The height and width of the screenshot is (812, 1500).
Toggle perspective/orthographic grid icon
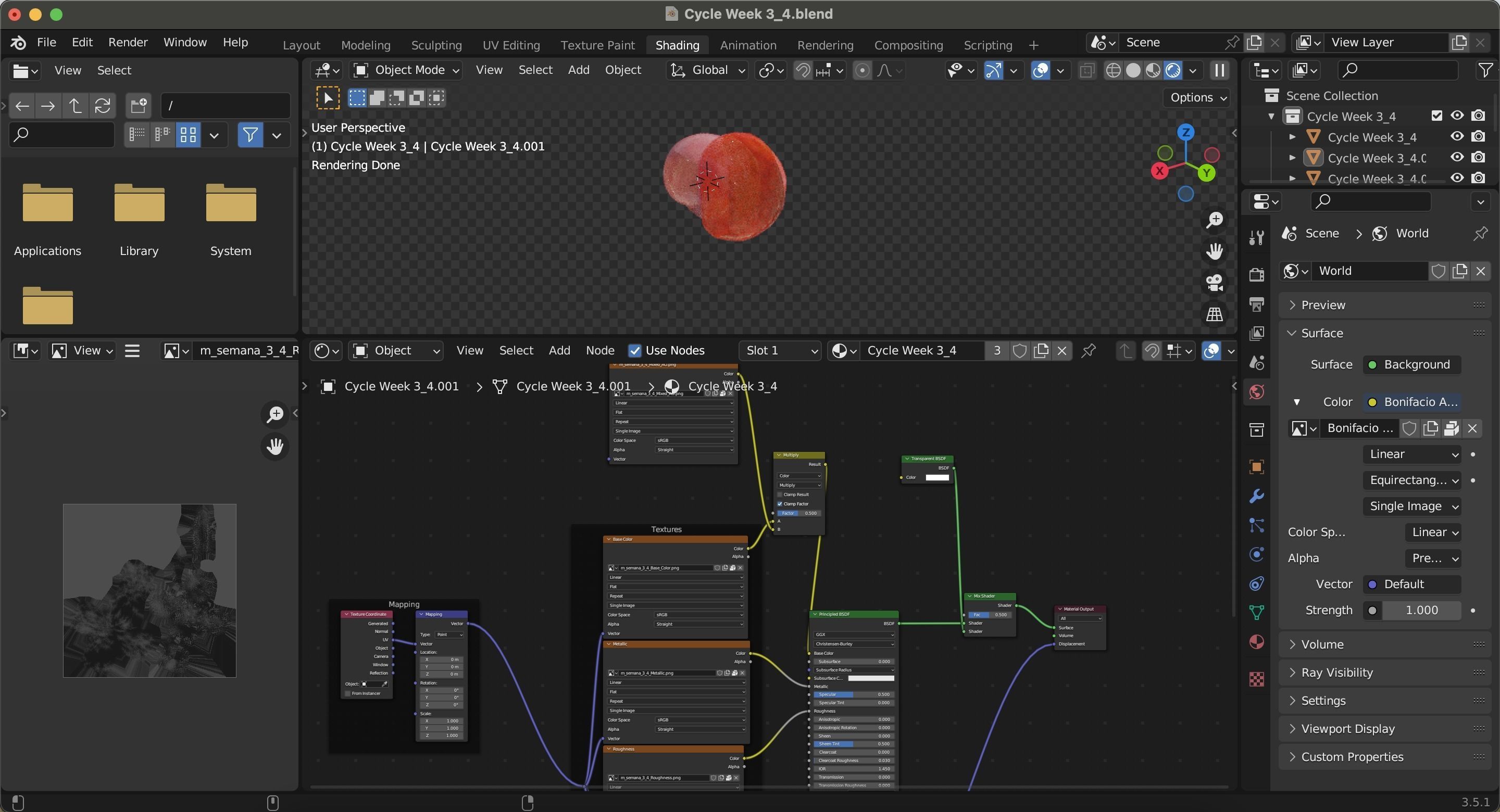[1214, 314]
